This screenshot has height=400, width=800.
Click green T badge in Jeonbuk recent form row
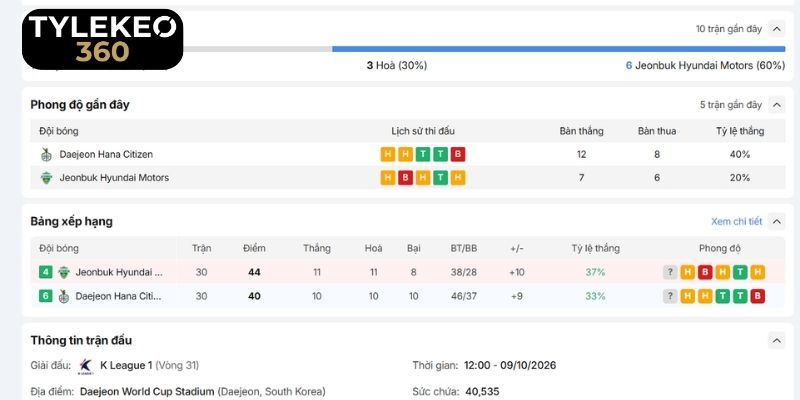point(440,178)
